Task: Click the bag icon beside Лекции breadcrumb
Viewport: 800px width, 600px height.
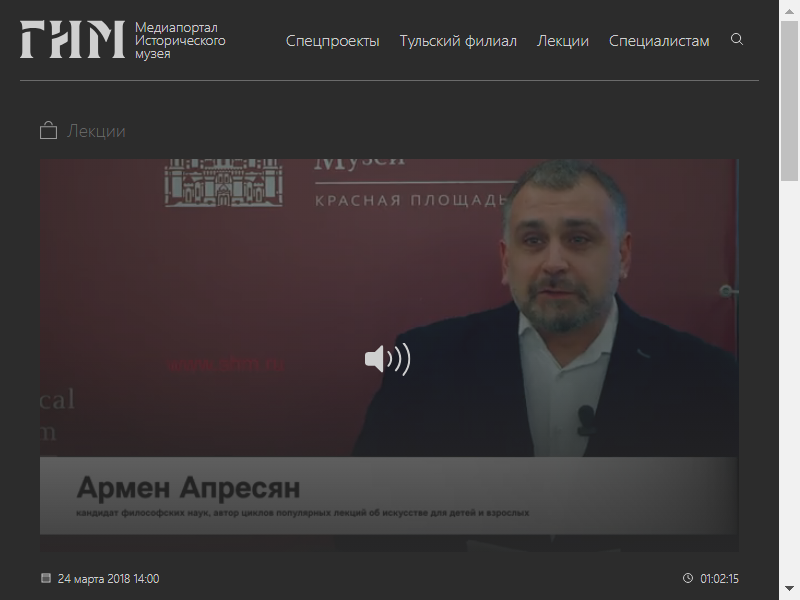Action: pyautogui.click(x=48, y=131)
